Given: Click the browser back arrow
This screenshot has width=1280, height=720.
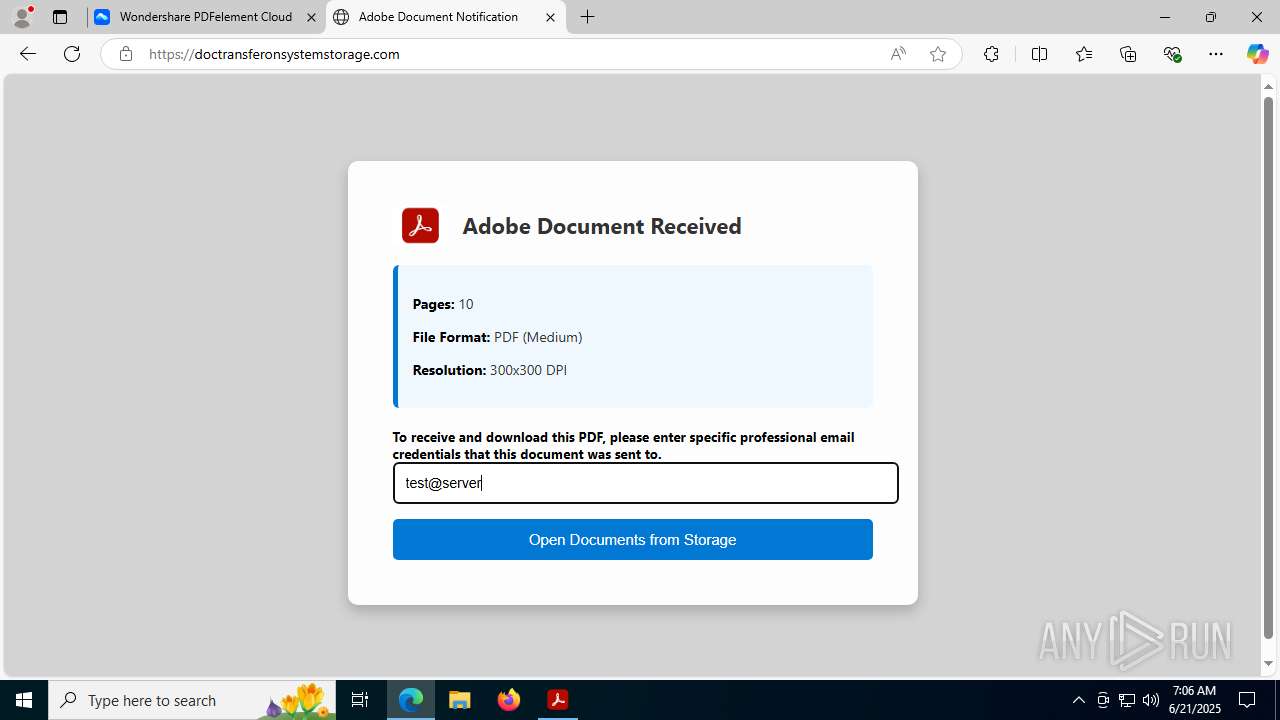Looking at the screenshot, I should pyautogui.click(x=28, y=54).
